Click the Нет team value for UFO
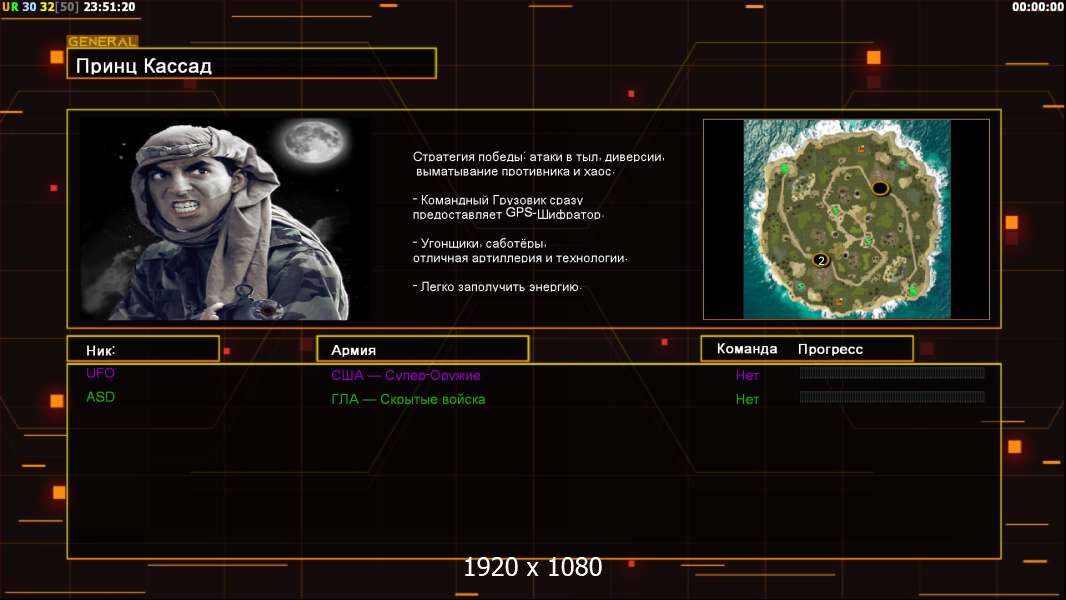This screenshot has height=600, width=1066. pyautogui.click(x=747, y=375)
